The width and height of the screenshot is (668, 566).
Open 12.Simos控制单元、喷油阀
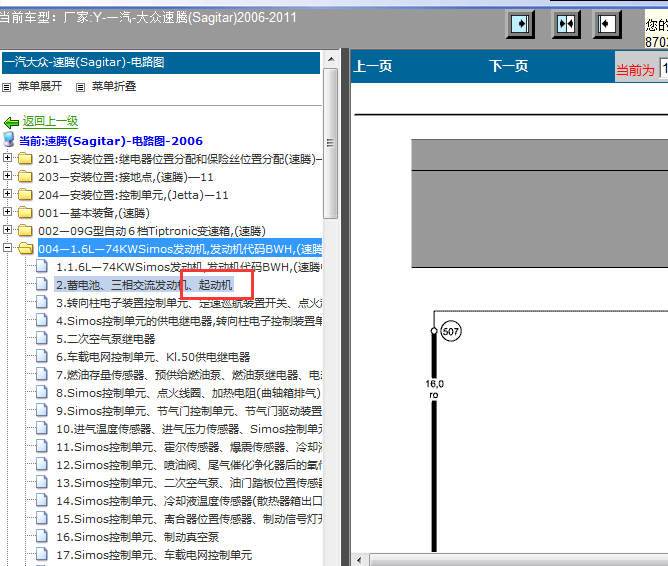point(189,465)
